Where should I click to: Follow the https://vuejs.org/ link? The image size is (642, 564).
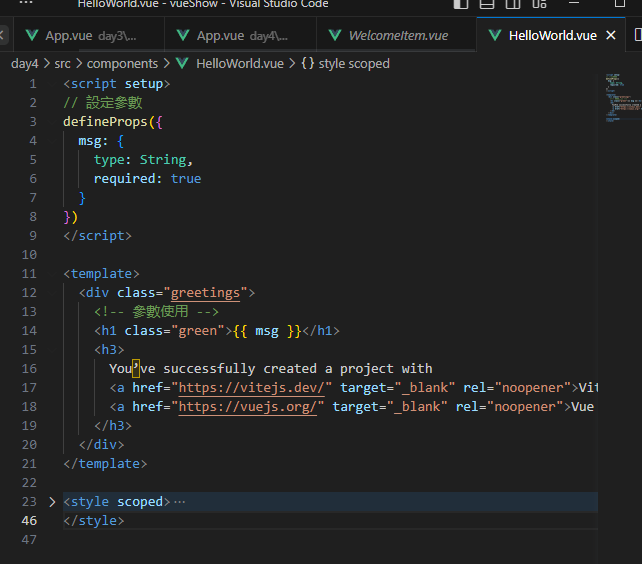coord(248,407)
